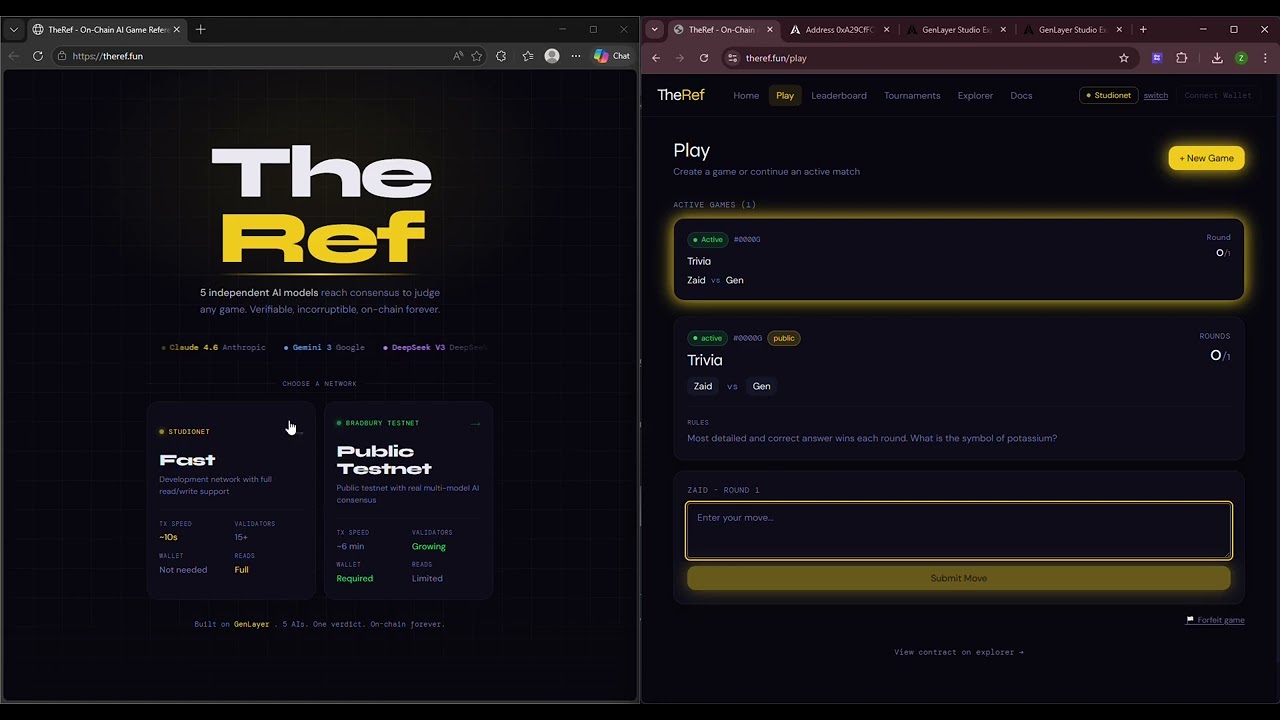Open the Copilot Chat button in Edge

coord(612,56)
